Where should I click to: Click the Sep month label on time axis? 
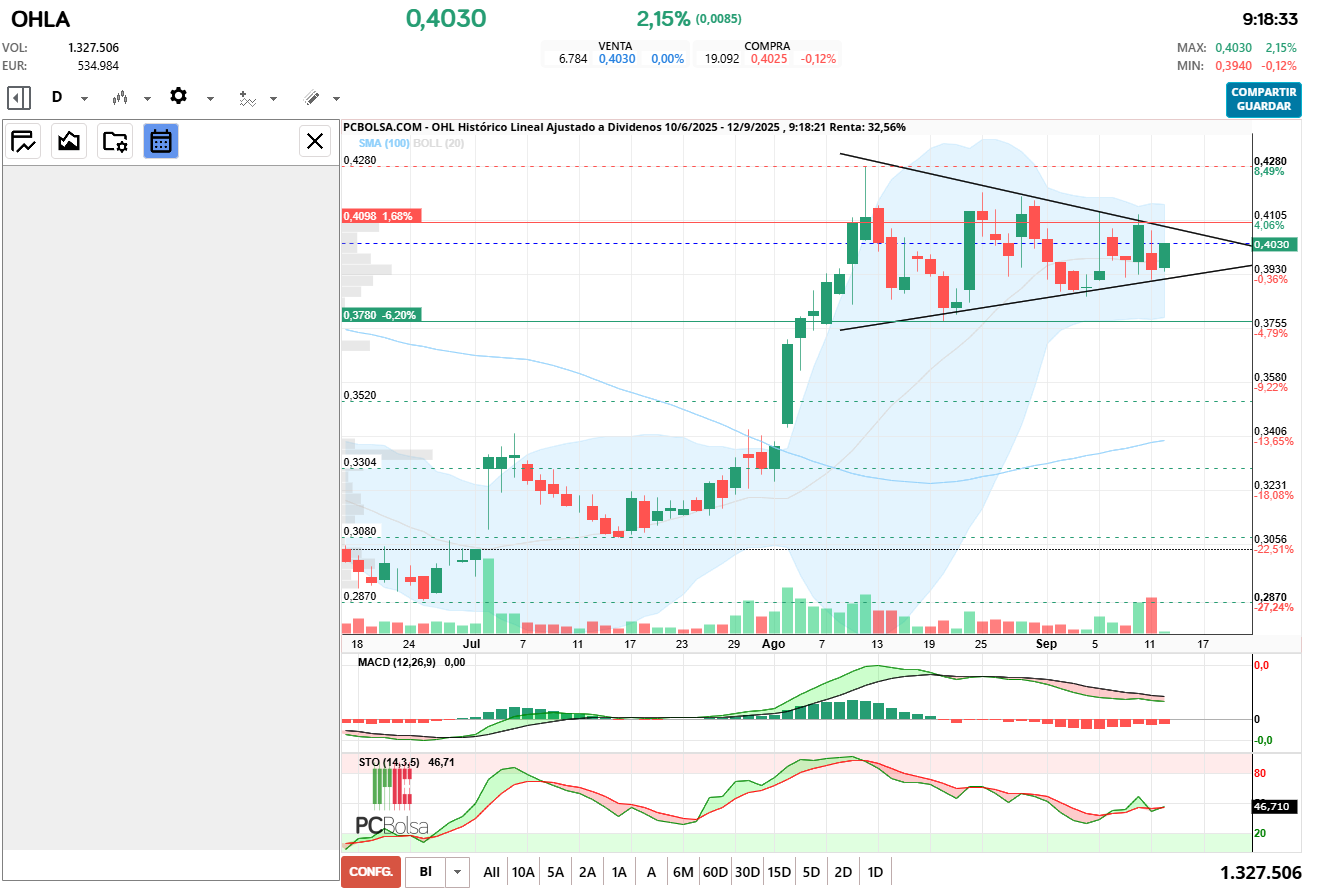[x=1046, y=644]
